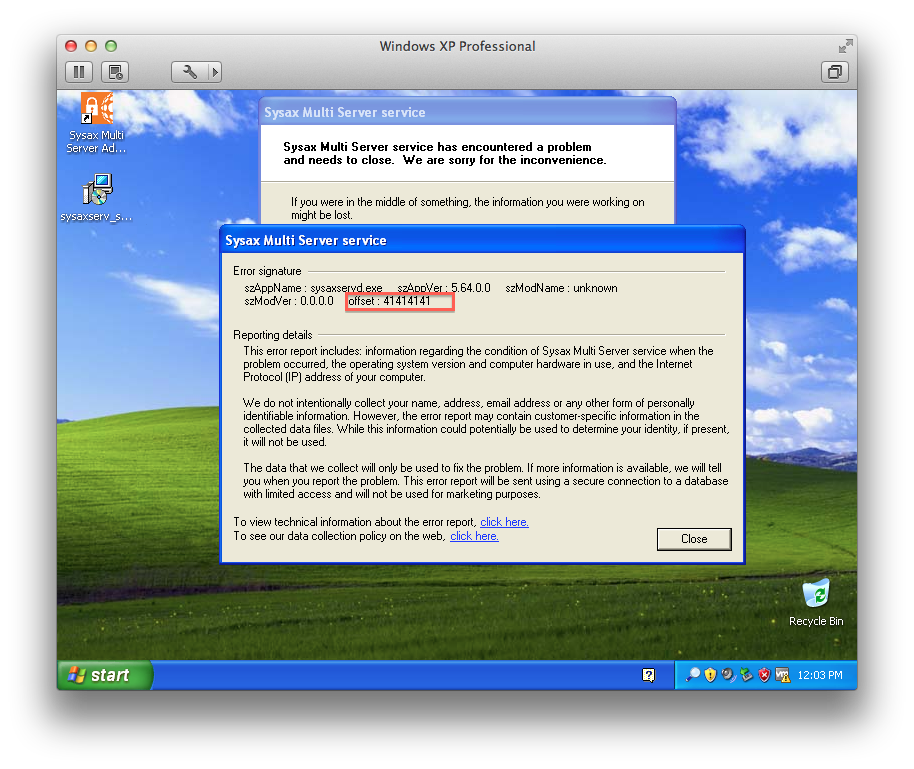The image size is (914, 769).
Task: Click the help balloon icon in taskbar
Action: tap(648, 675)
